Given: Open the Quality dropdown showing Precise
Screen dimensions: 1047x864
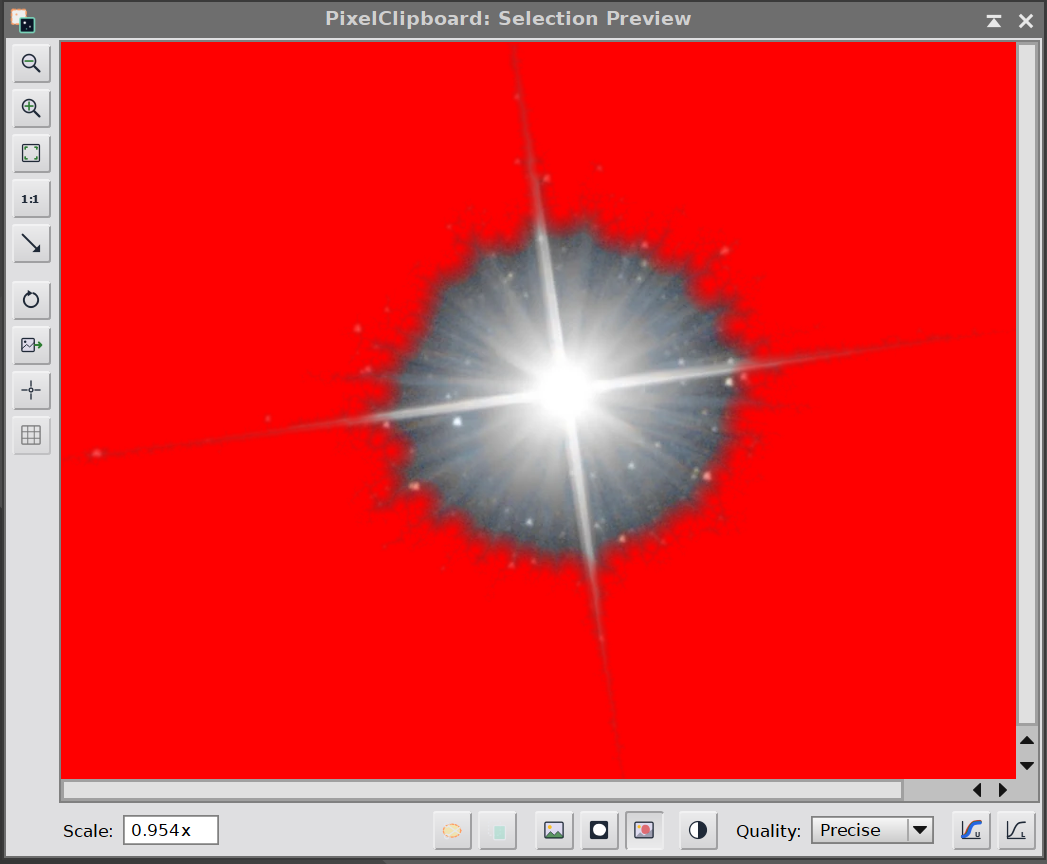Looking at the screenshot, I should pyautogui.click(x=872, y=830).
